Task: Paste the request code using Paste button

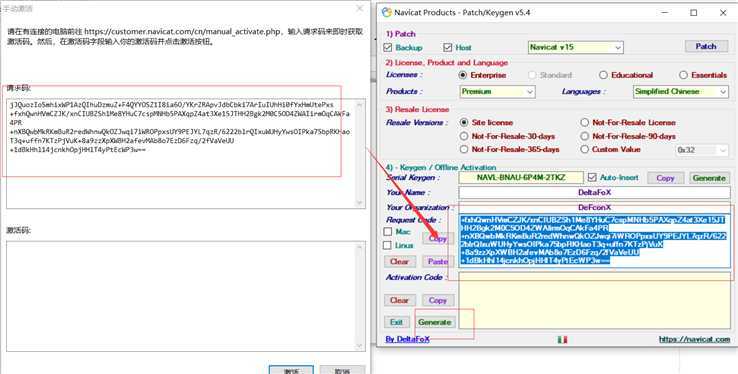Action: [x=437, y=261]
